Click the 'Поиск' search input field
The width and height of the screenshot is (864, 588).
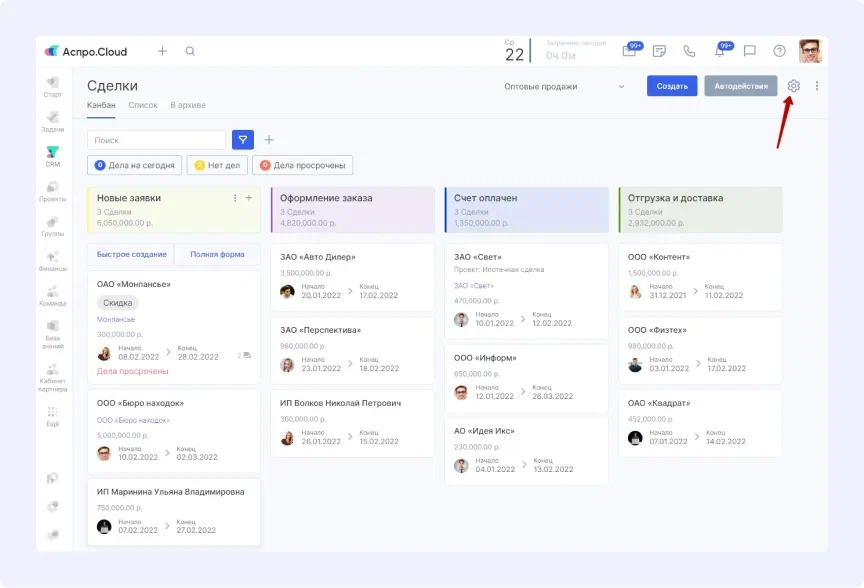point(156,140)
